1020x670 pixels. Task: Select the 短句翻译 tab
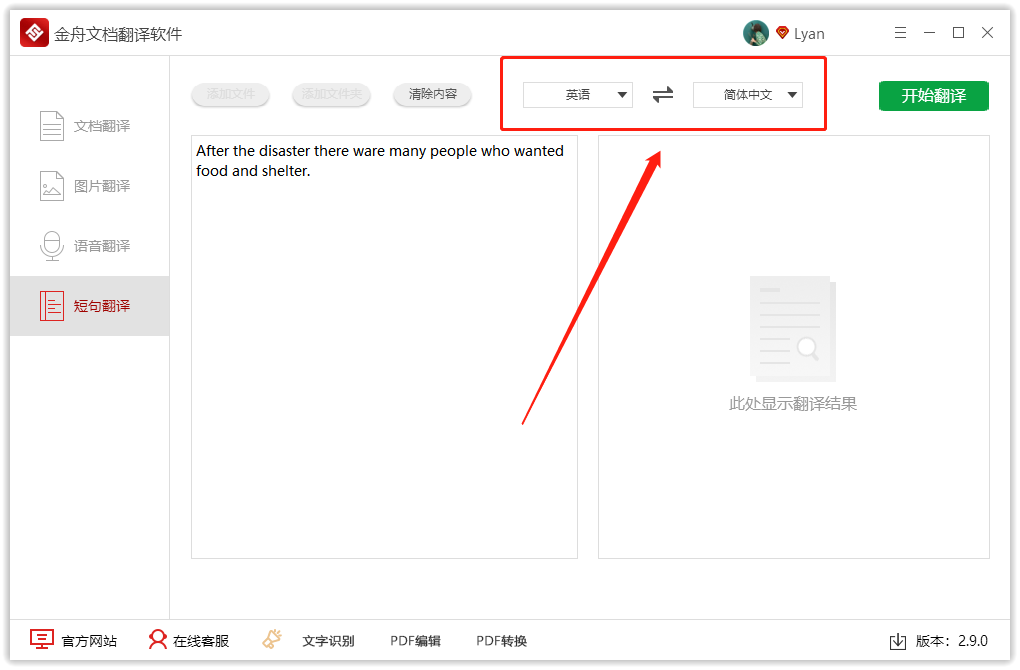[x=90, y=306]
